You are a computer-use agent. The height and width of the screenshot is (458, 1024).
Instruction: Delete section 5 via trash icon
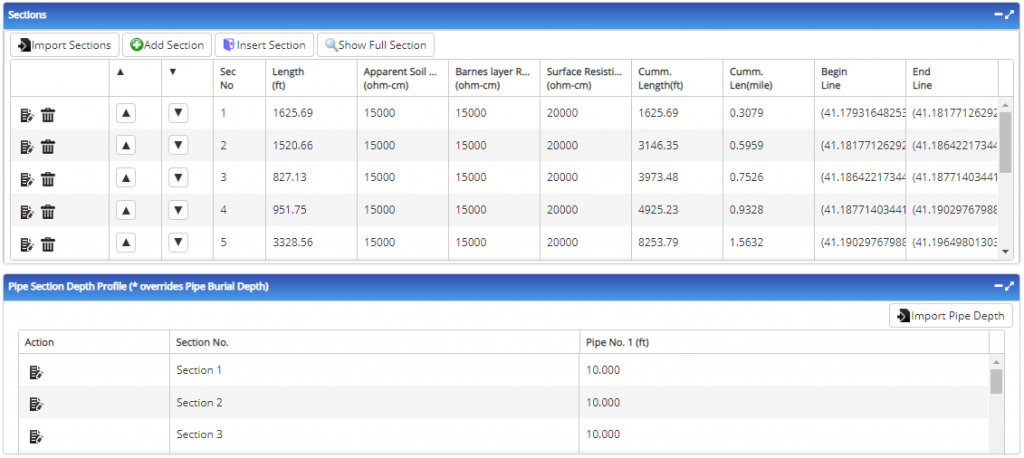pyautogui.click(x=48, y=244)
